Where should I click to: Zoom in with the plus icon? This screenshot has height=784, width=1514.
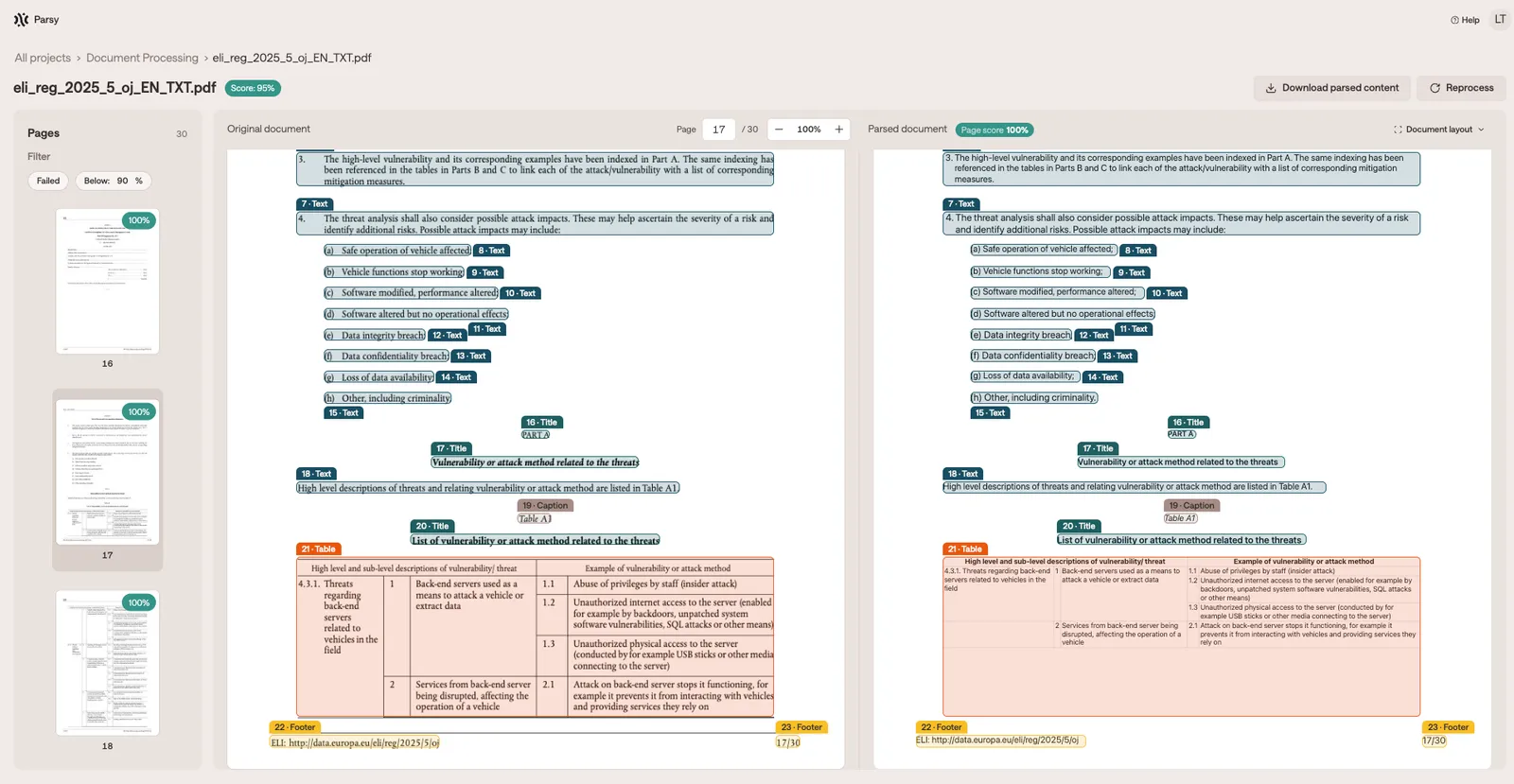click(x=838, y=130)
